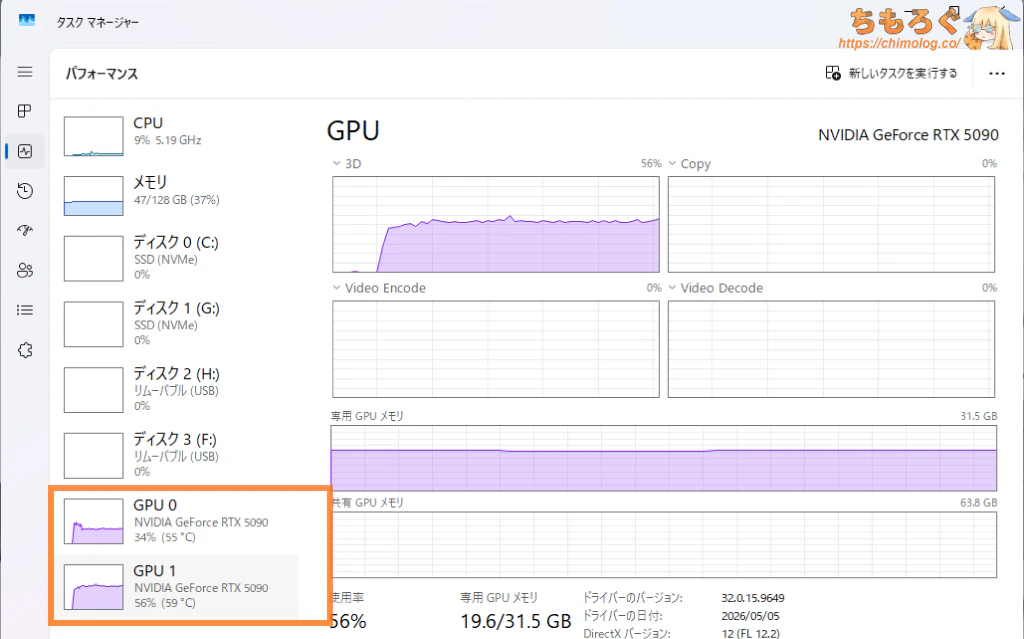Click the 3D utilization graph
1024x639 pixels.
coord(496,224)
